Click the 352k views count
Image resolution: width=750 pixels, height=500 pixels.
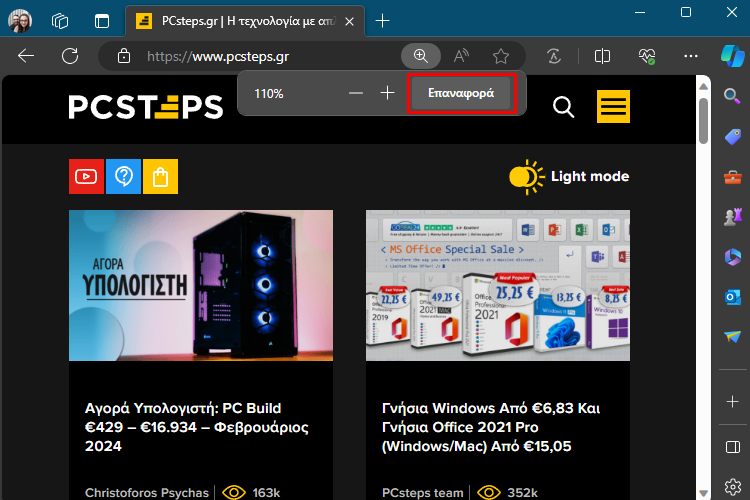[x=522, y=492]
